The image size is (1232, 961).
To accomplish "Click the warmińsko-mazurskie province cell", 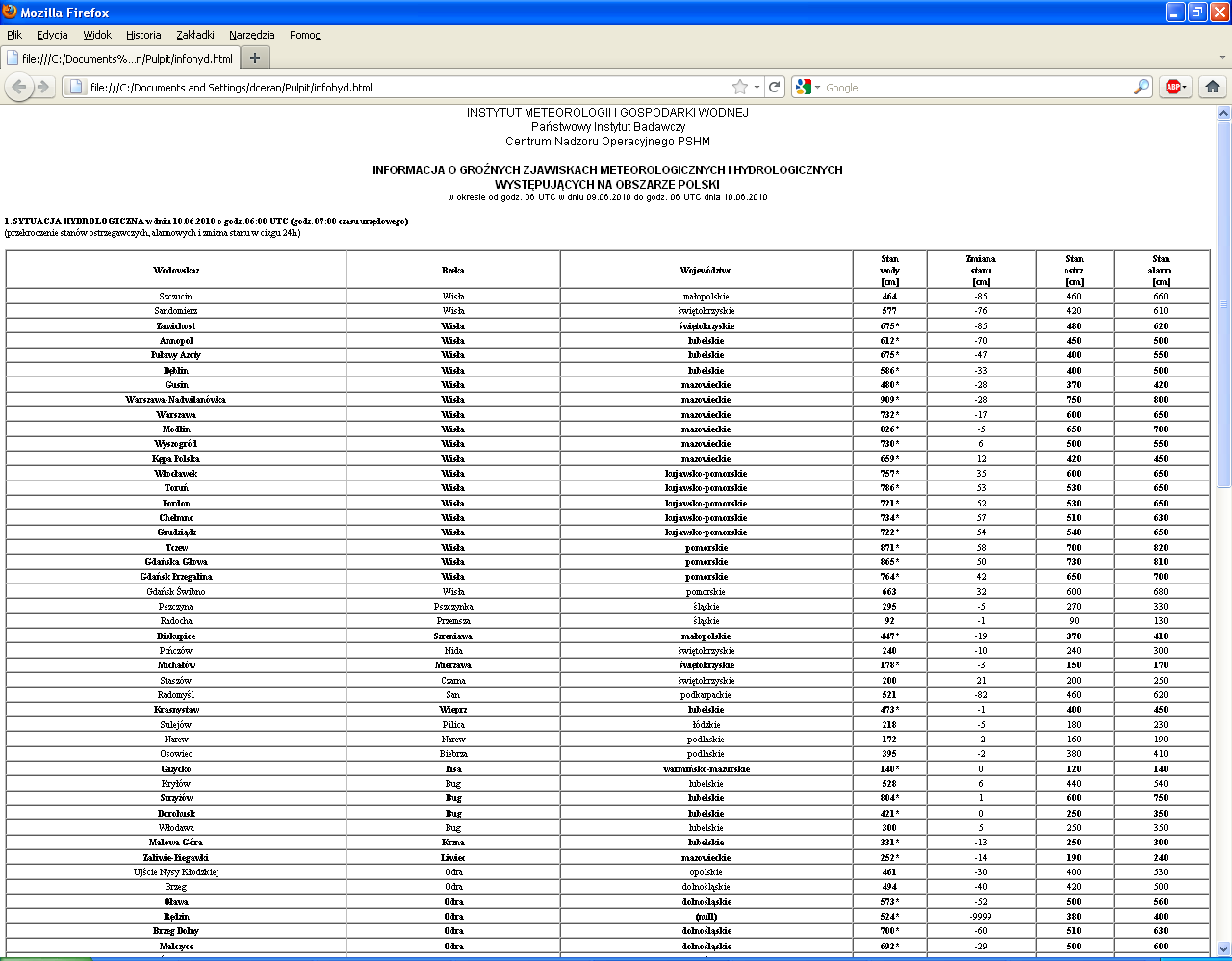I will [x=706, y=769].
